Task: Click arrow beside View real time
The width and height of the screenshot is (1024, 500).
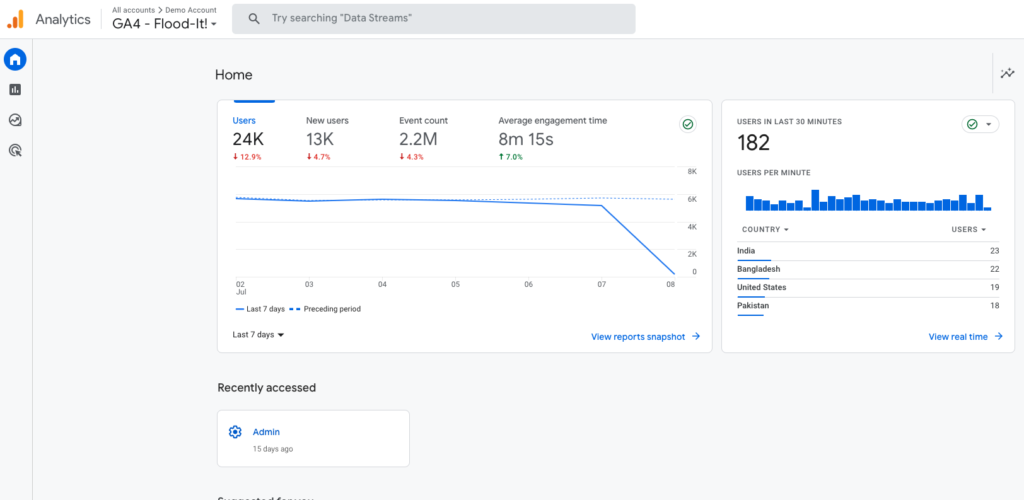Action: point(998,337)
